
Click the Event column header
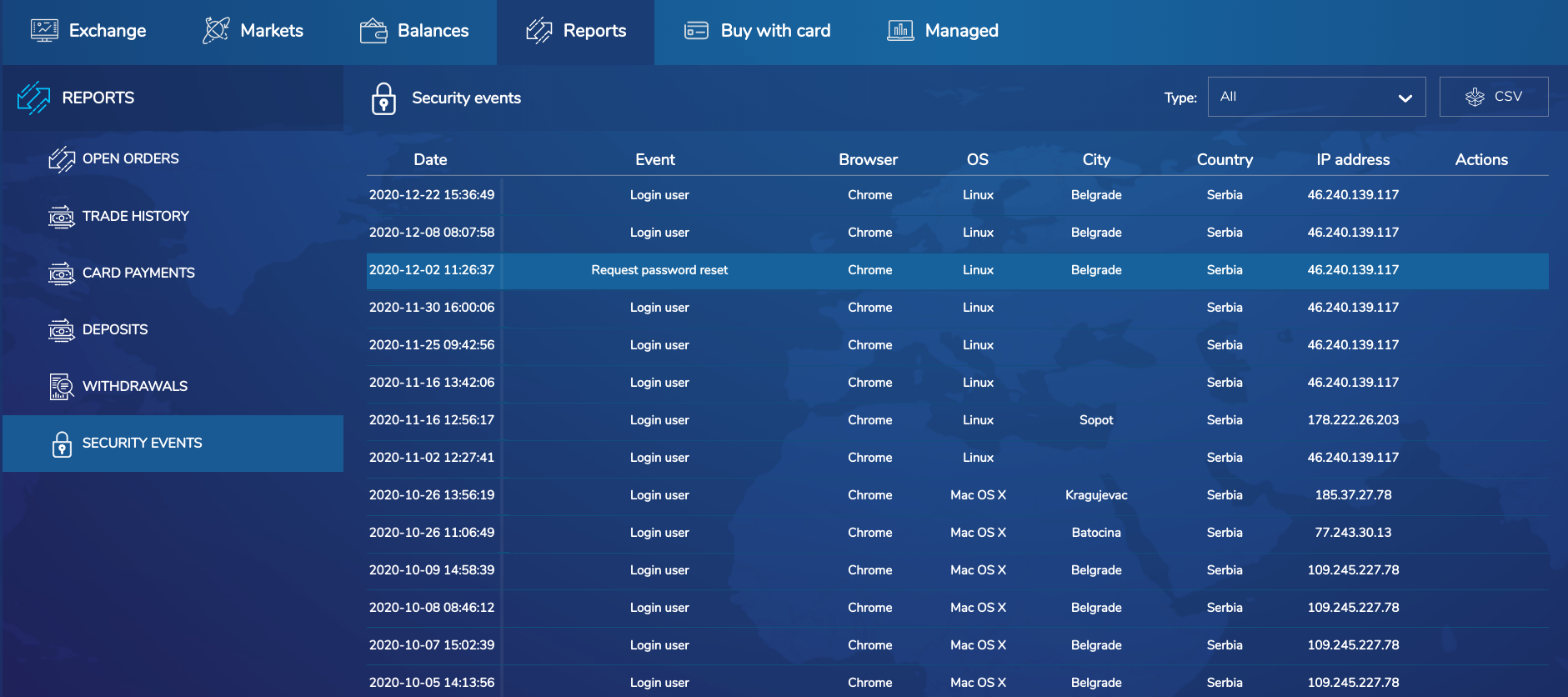[655, 159]
